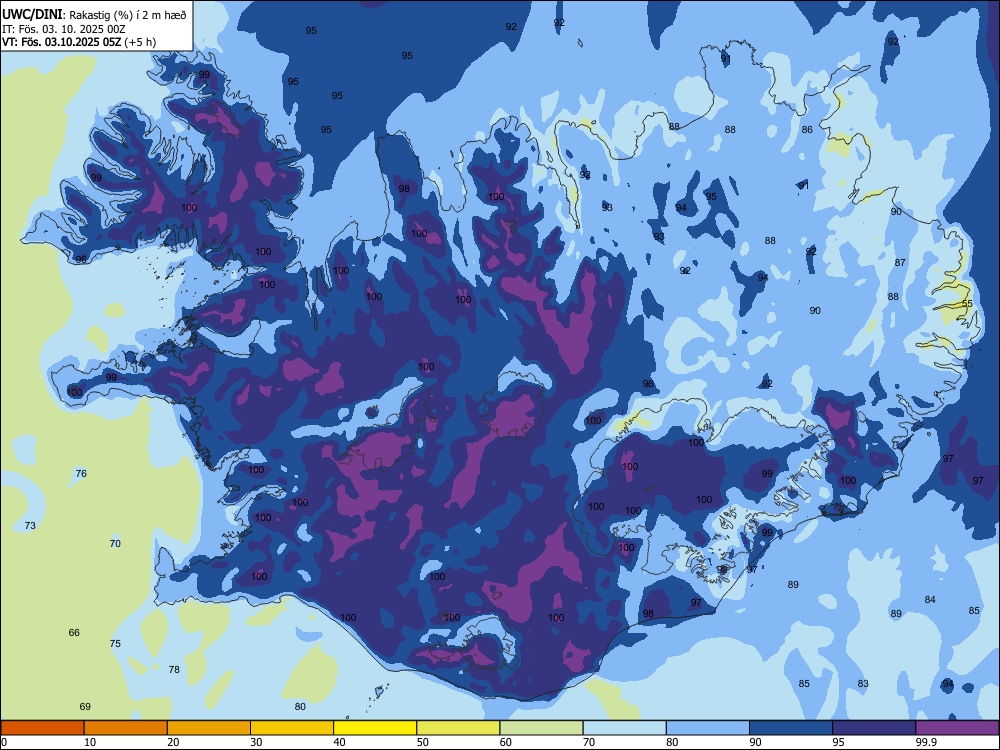Click the map humidity value '66'

tap(74, 633)
